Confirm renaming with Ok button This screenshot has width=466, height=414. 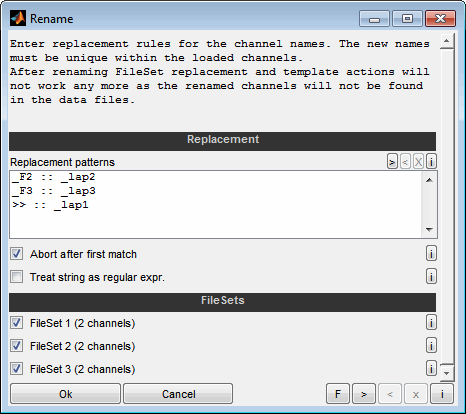(65, 394)
